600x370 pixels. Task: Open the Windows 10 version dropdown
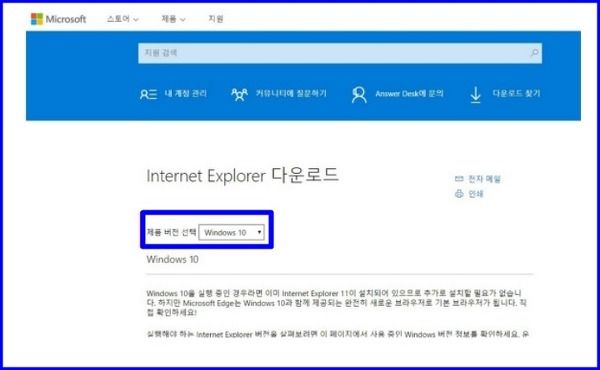click(232, 232)
